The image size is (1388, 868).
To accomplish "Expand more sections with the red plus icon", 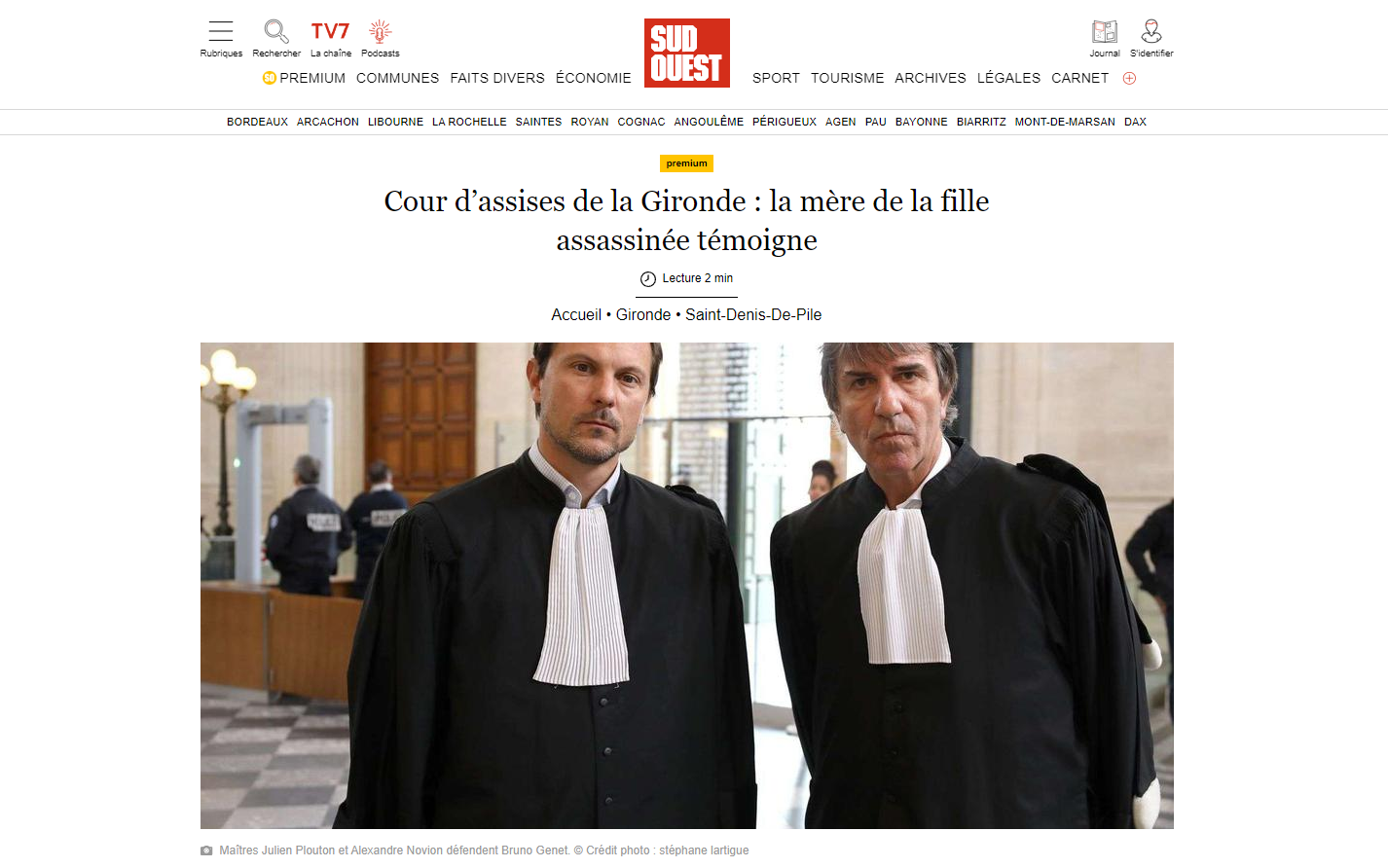I will (1129, 78).
